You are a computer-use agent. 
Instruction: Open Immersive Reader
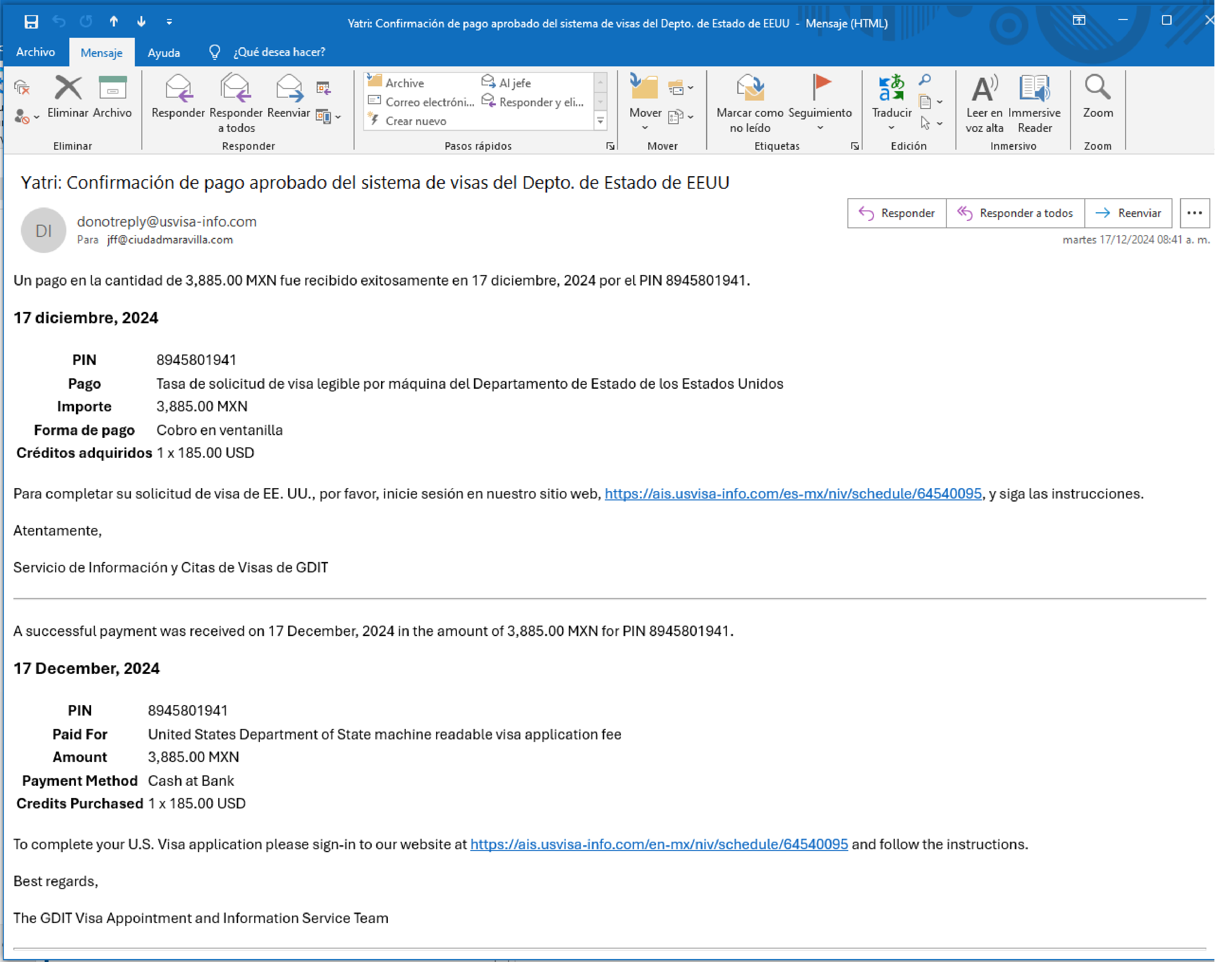pyautogui.click(x=1034, y=89)
